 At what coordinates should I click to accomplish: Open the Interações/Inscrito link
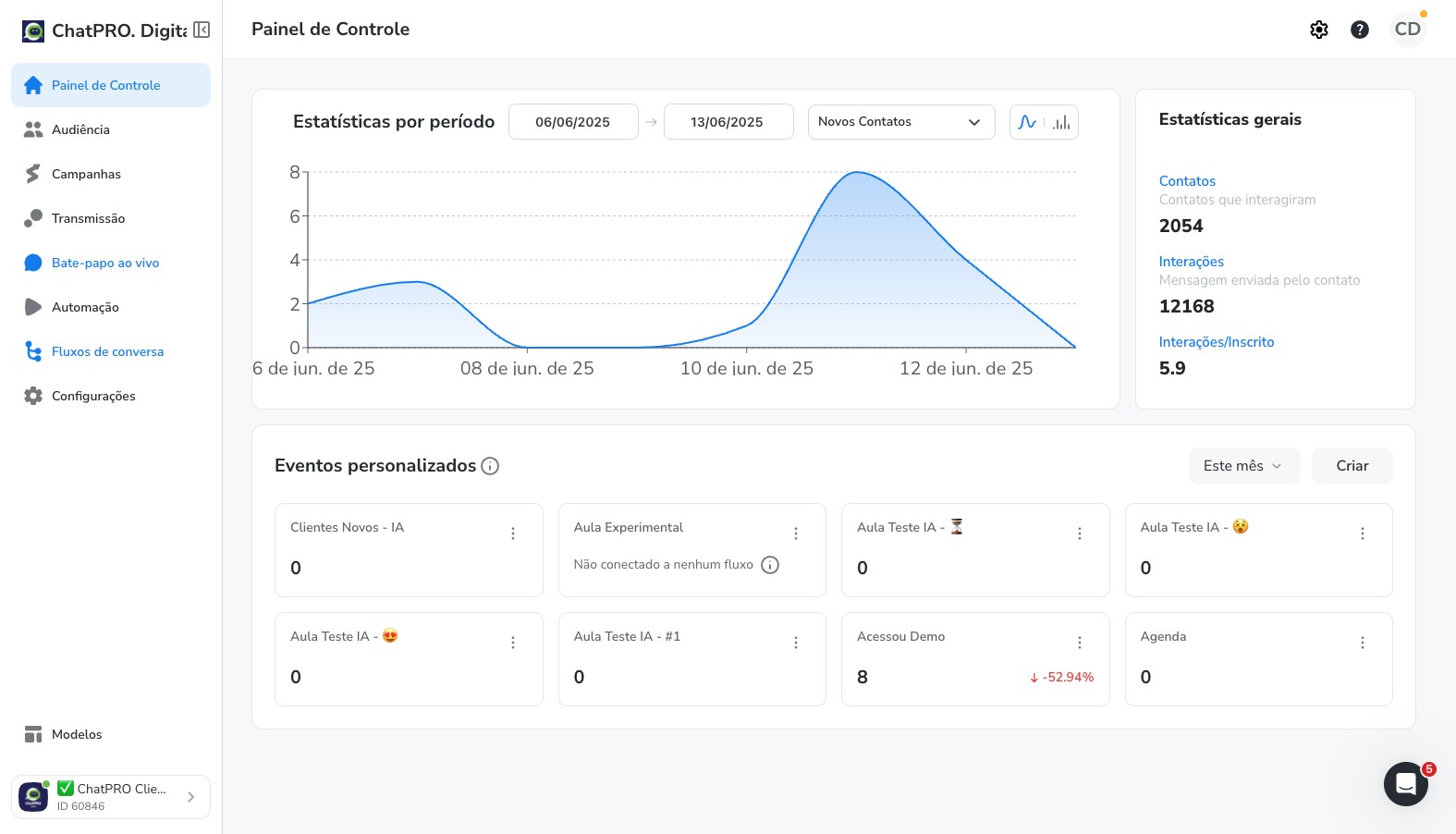[x=1217, y=342]
